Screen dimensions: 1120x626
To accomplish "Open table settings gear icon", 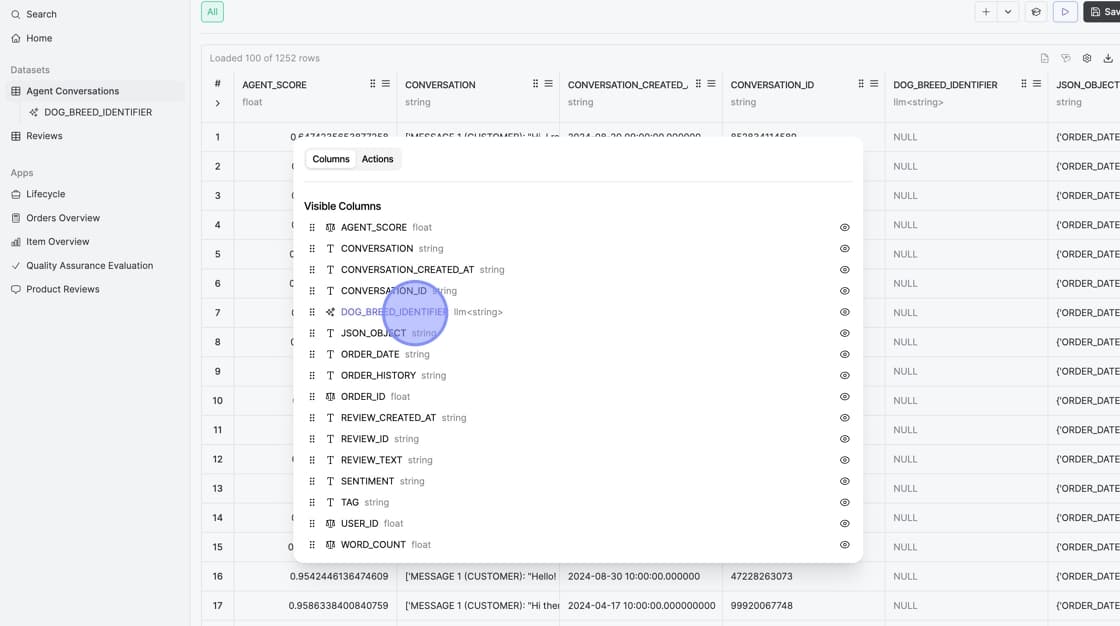I will point(1087,59).
